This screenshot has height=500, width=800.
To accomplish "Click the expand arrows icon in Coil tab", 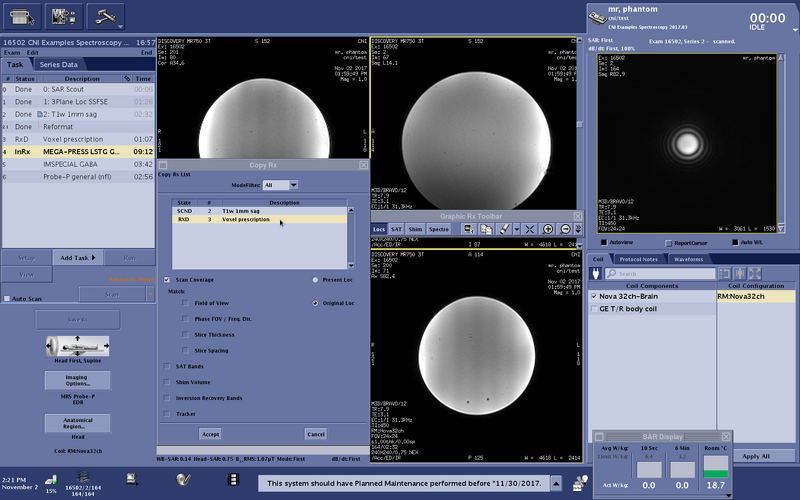I will [755, 273].
